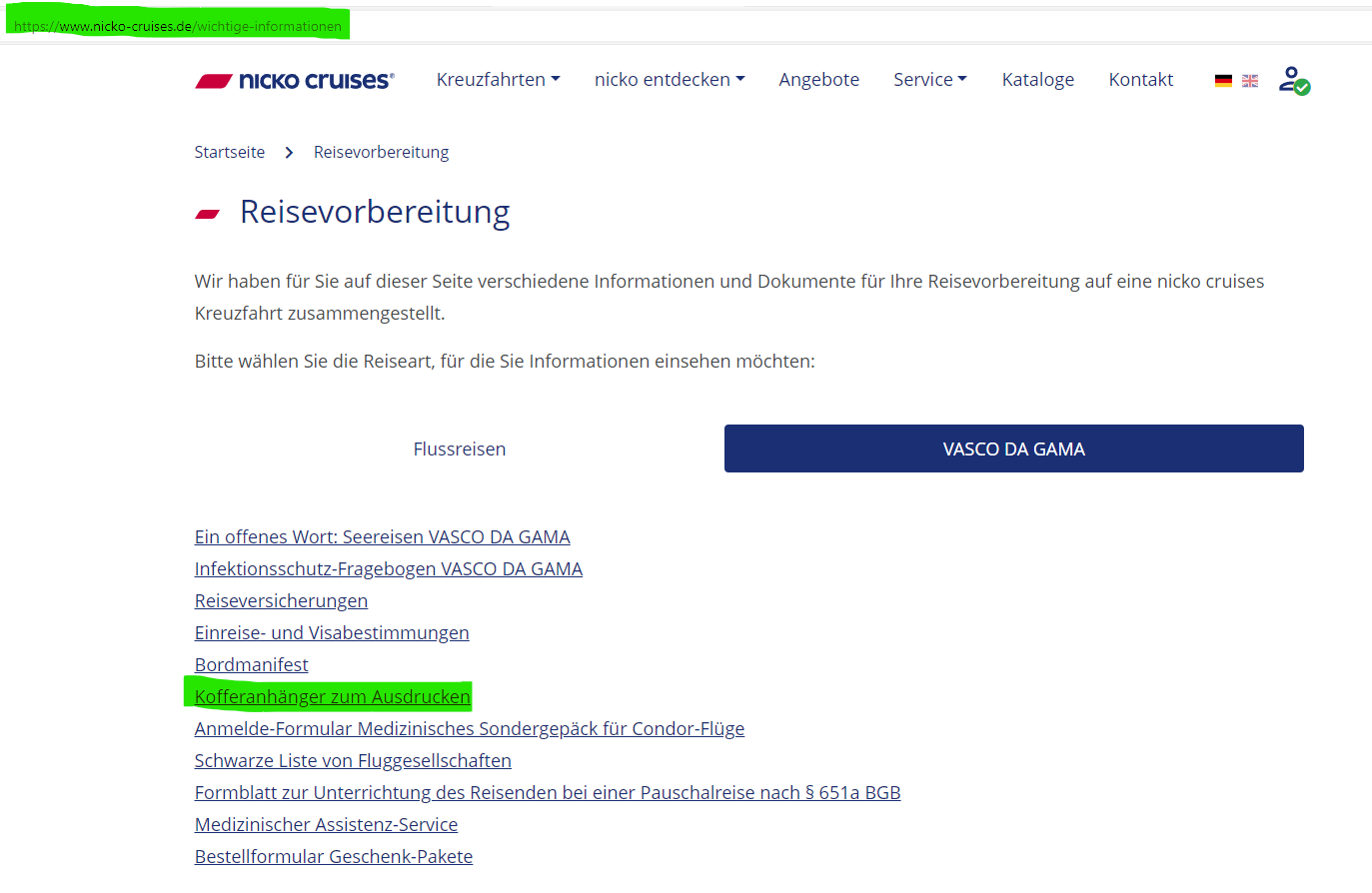
Task: Go to Kataloge in the navigation bar
Action: click(1037, 80)
